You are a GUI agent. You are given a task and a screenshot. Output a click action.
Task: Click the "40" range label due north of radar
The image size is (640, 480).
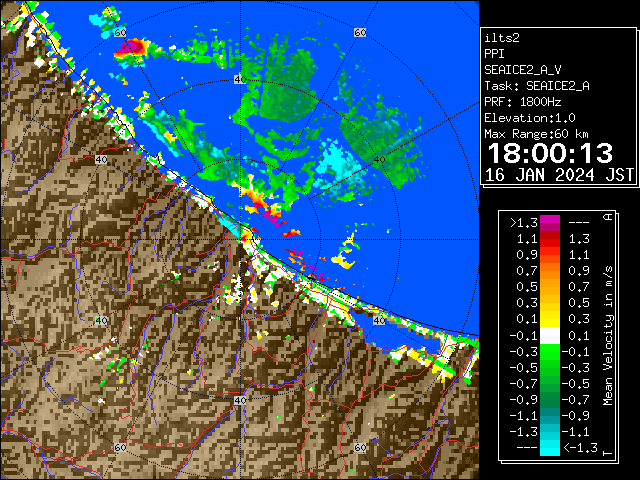click(240, 79)
